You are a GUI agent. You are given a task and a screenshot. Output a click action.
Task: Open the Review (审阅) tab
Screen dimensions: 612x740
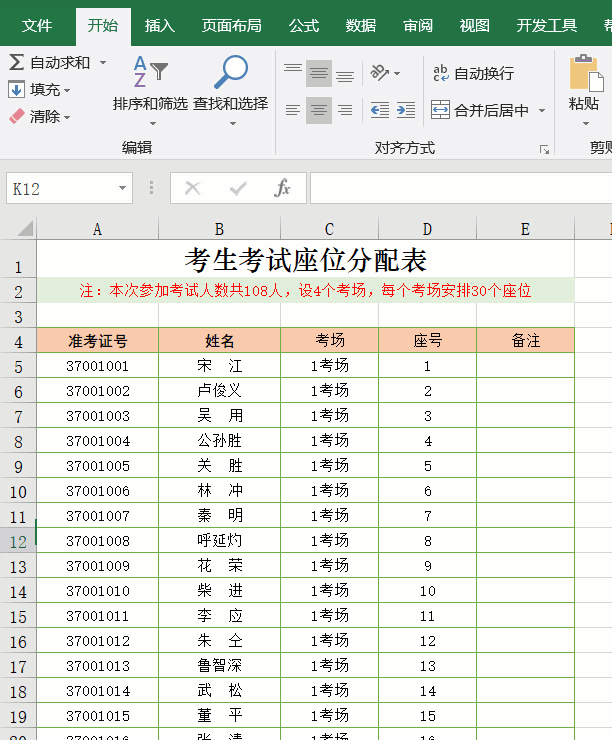[418, 25]
